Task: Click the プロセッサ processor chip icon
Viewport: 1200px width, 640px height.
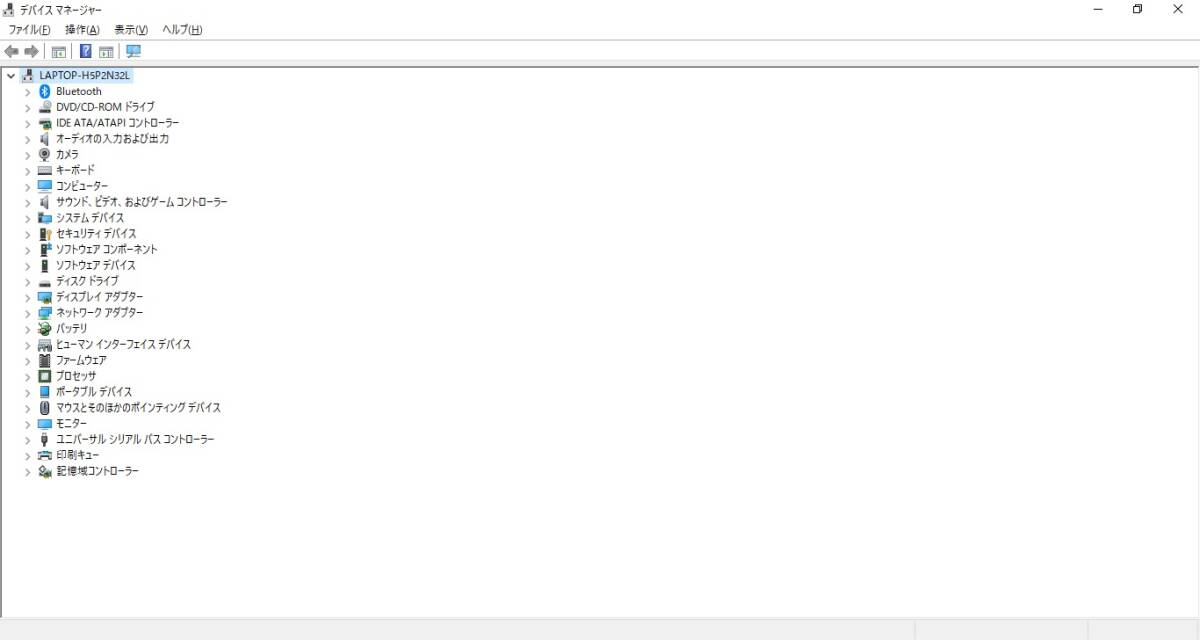Action: [44, 376]
